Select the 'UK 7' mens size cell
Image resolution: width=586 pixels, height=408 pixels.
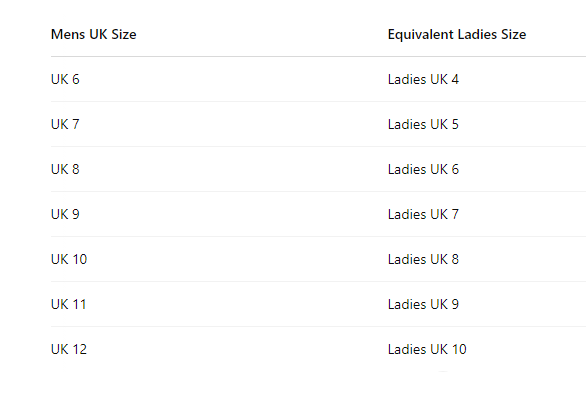(x=65, y=124)
